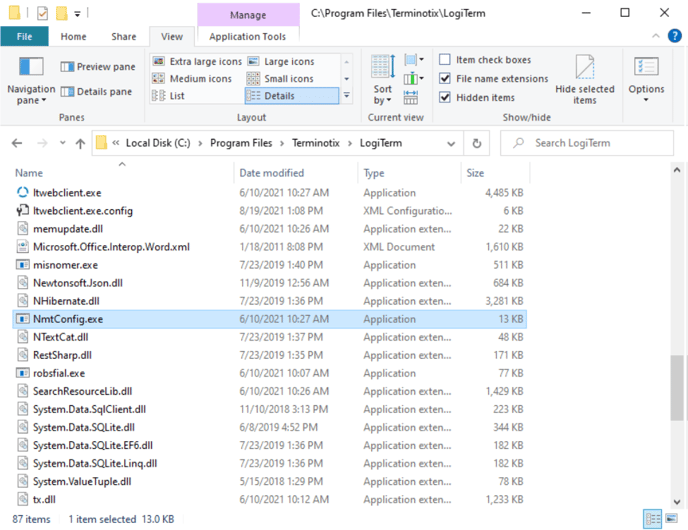Click the robsfial.exe application icon
This screenshot has height=530, width=688.
tap(23, 373)
